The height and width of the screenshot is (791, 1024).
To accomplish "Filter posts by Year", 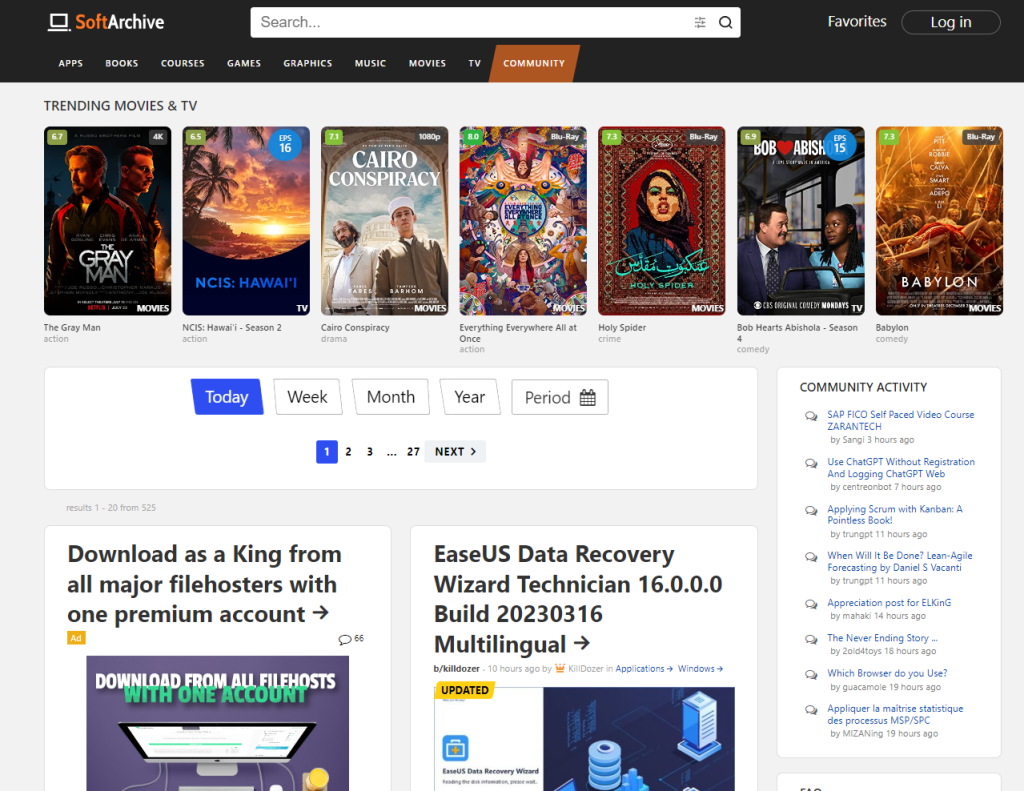I will click(470, 396).
